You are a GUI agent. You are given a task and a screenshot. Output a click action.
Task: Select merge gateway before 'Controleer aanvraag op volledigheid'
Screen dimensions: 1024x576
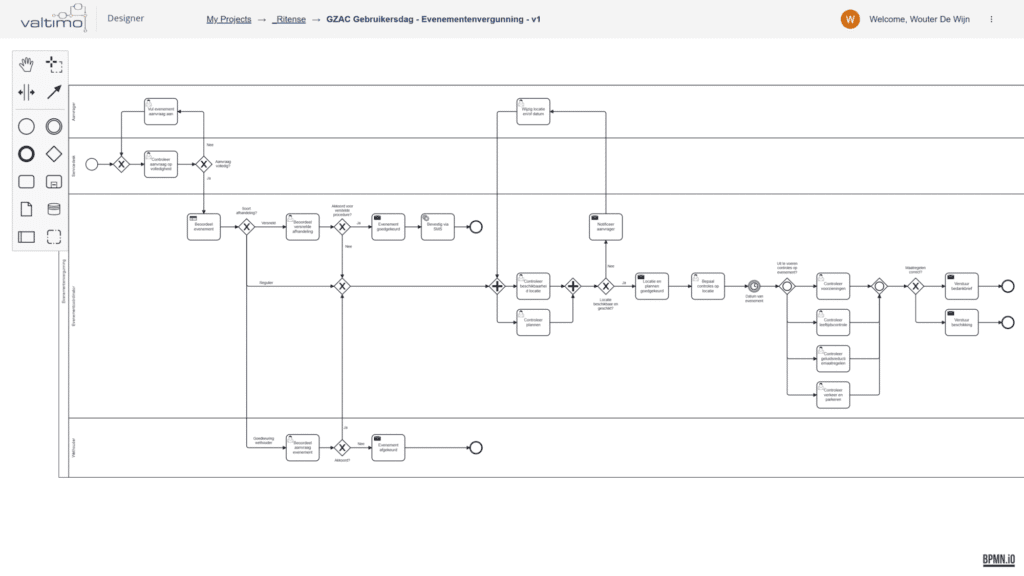click(121, 164)
